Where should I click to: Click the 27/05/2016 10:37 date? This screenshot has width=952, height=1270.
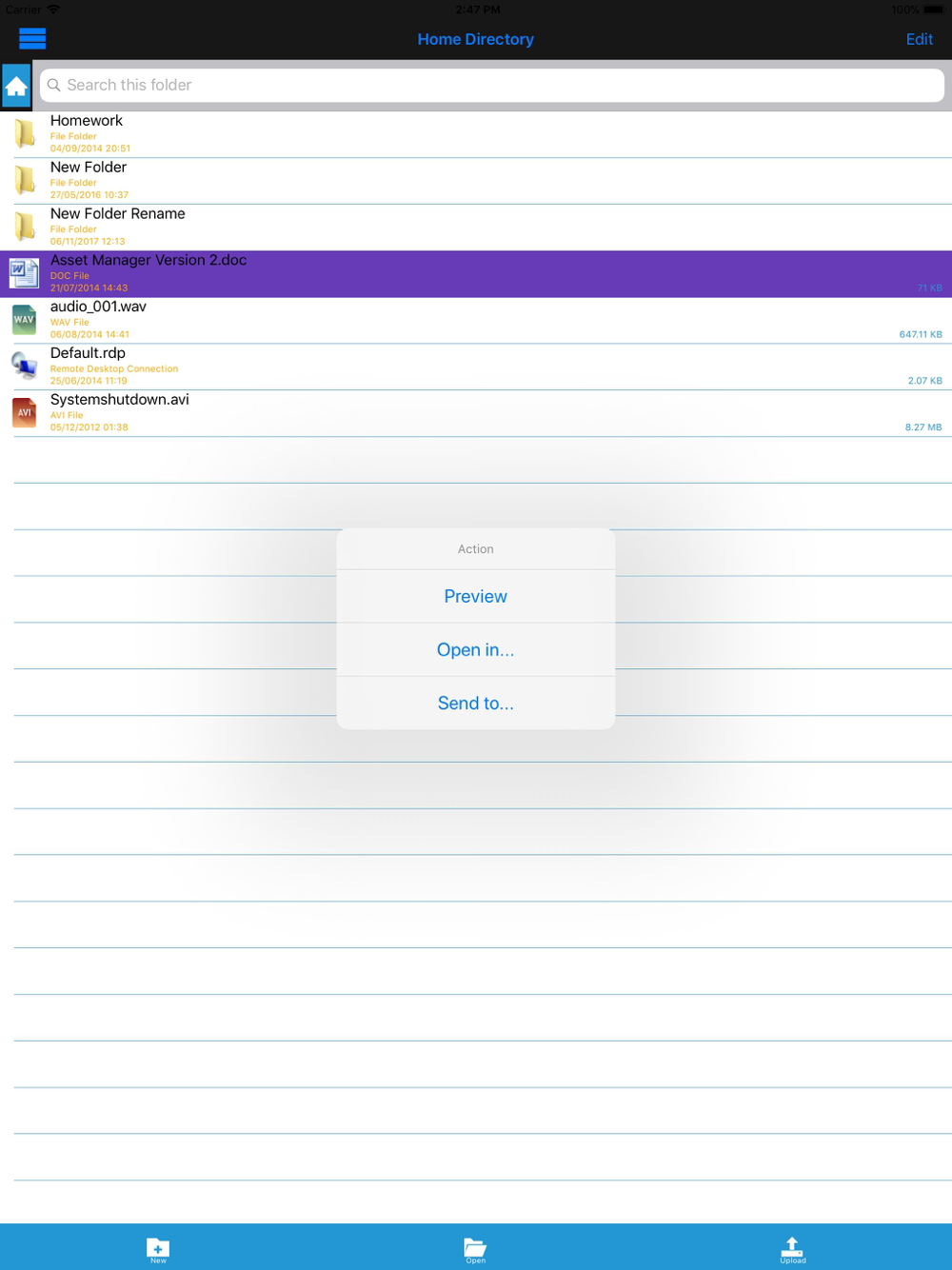click(89, 194)
